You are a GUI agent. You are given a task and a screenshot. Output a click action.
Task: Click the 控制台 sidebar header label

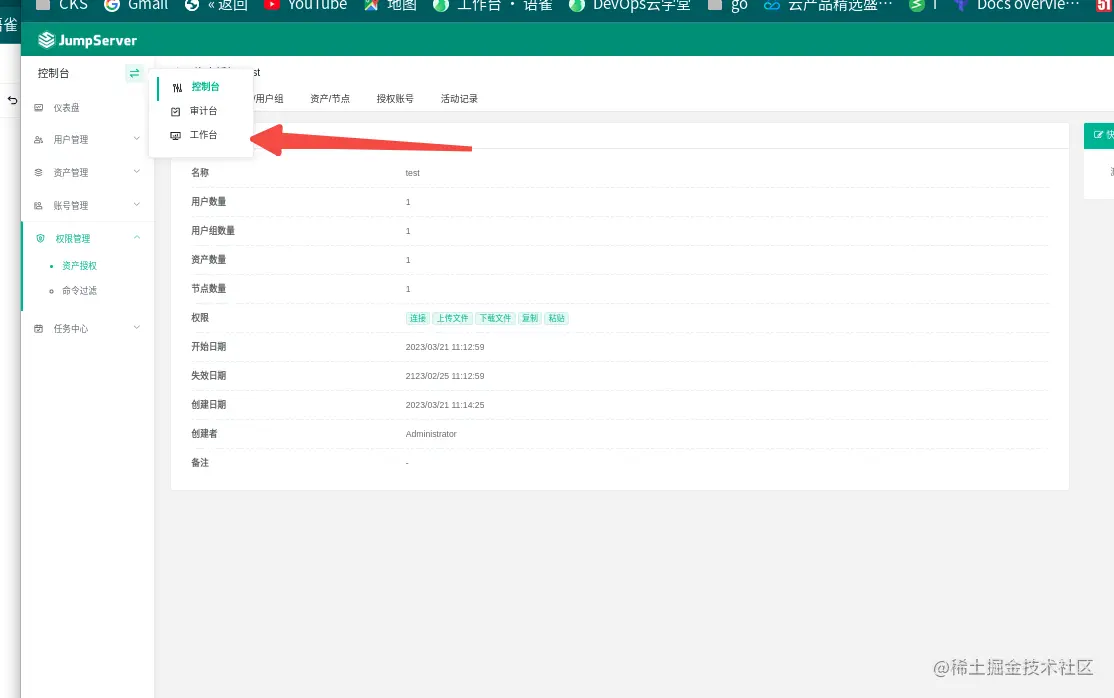click(53, 73)
